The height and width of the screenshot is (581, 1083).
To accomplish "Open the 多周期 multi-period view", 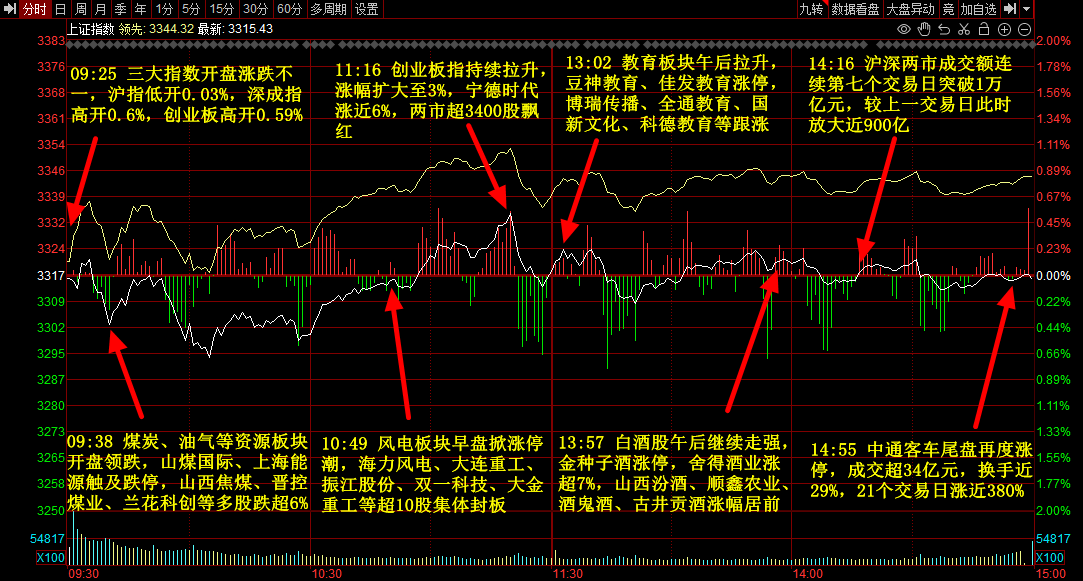I will pyautogui.click(x=328, y=9).
